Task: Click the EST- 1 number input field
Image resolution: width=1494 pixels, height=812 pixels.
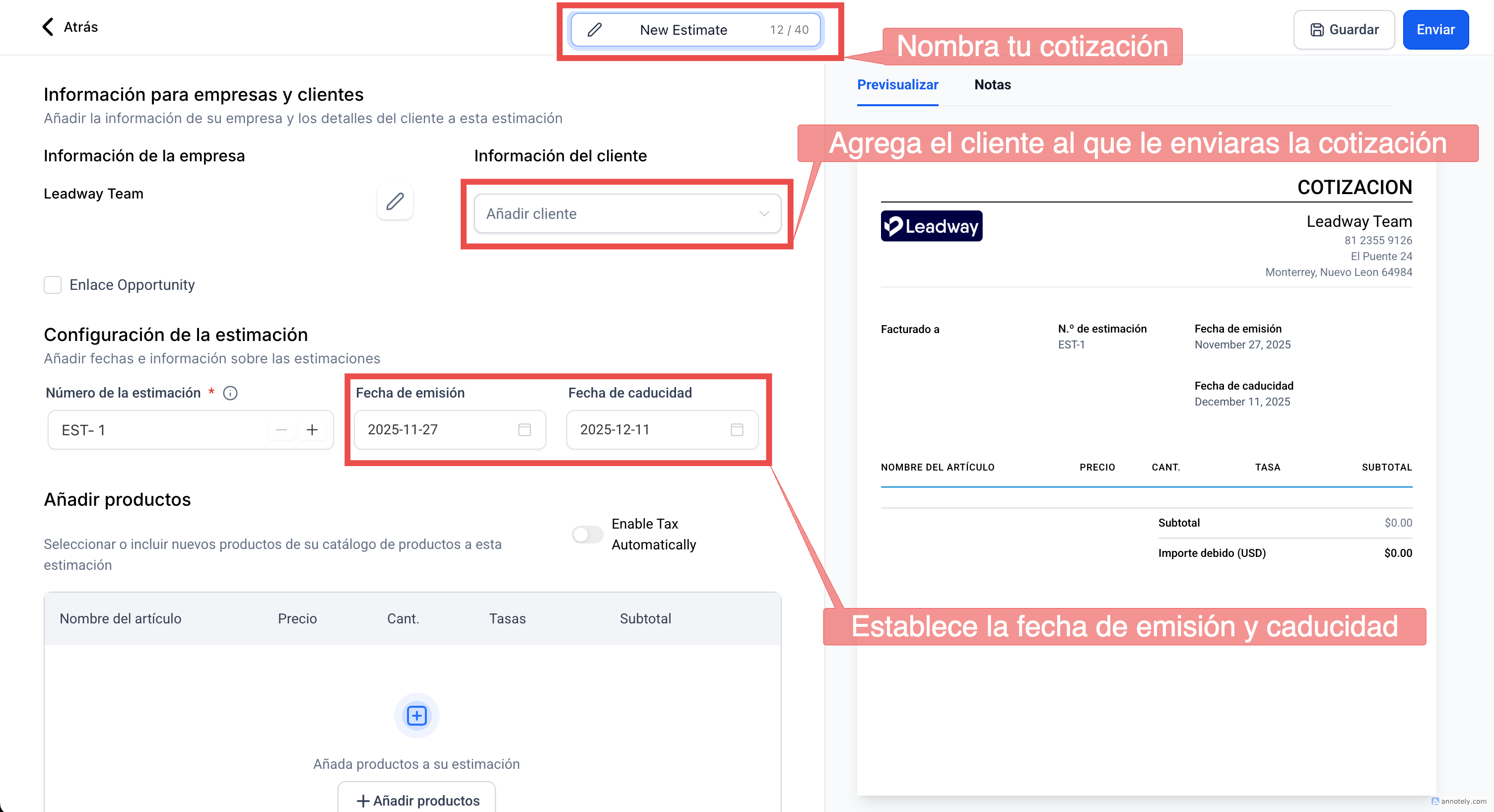Action: pos(156,430)
